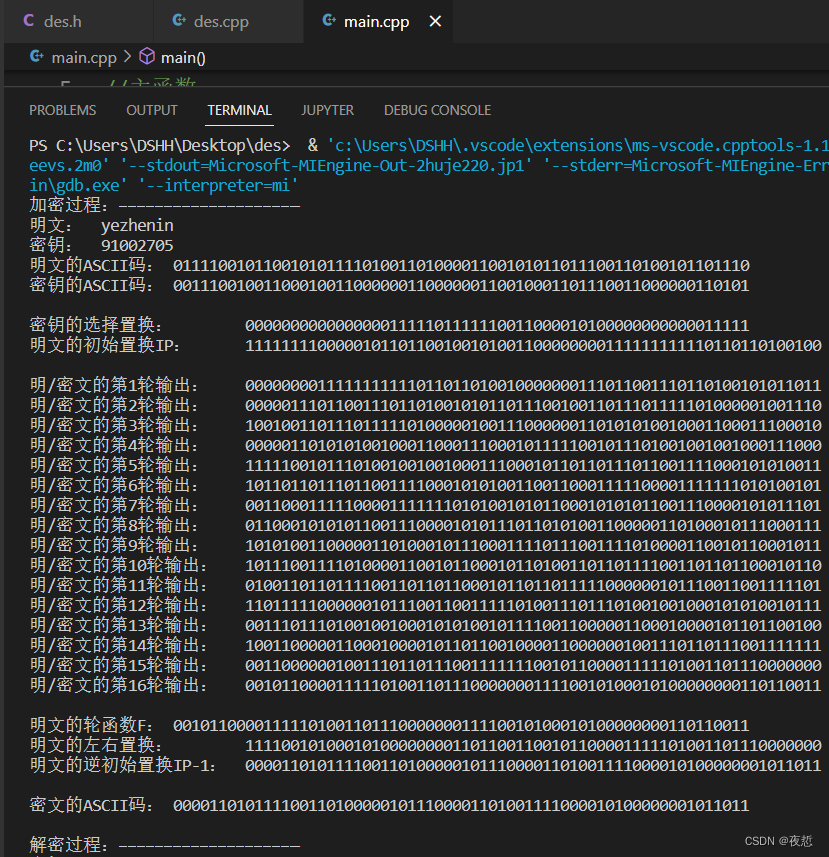Click the purple cube icon beside main()
The height and width of the screenshot is (857, 829).
pyautogui.click(x=147, y=58)
